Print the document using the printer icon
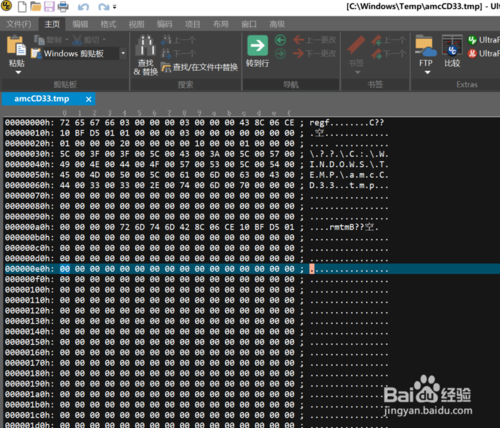The width and height of the screenshot is (500, 428). 63,6
